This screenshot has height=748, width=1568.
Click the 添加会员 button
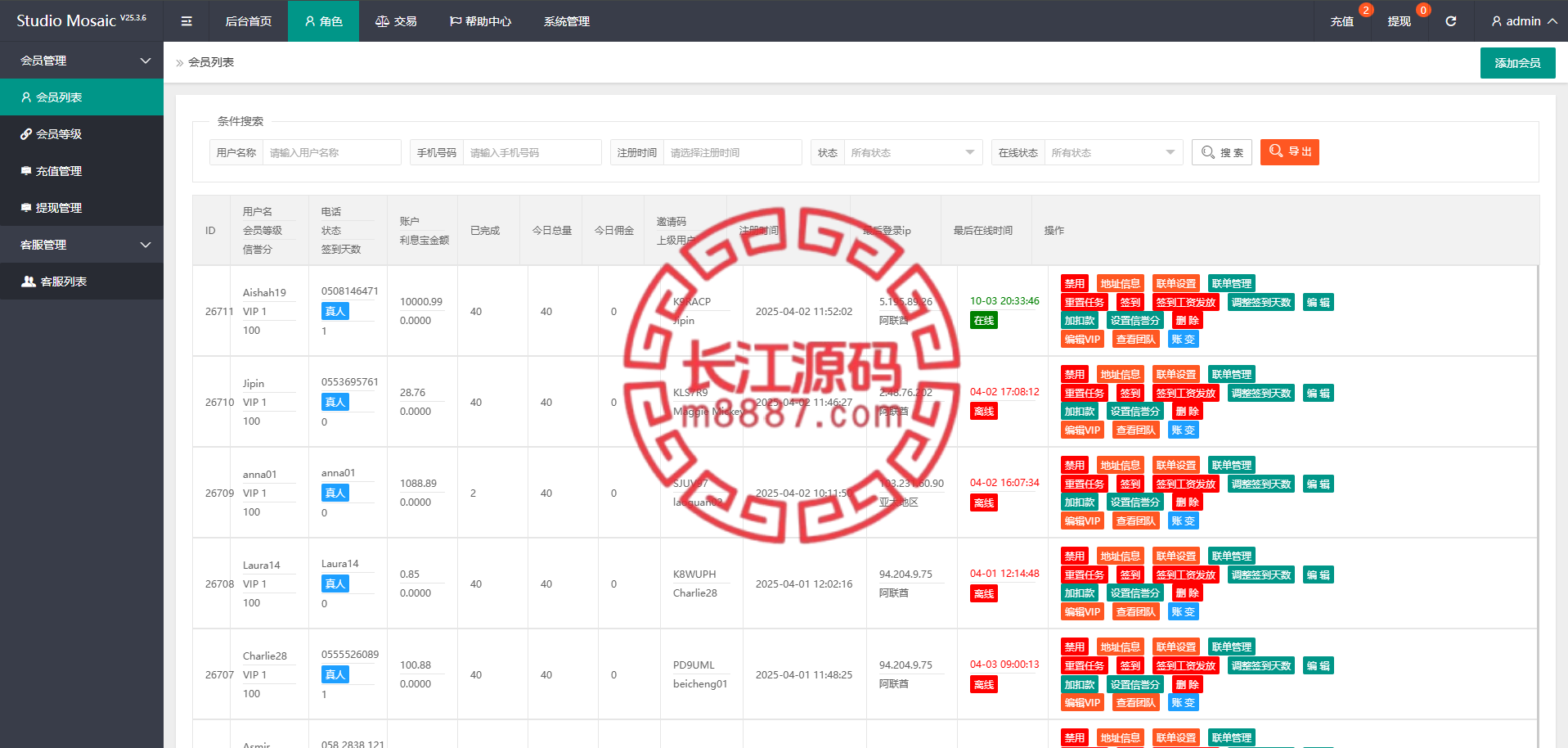click(1518, 63)
